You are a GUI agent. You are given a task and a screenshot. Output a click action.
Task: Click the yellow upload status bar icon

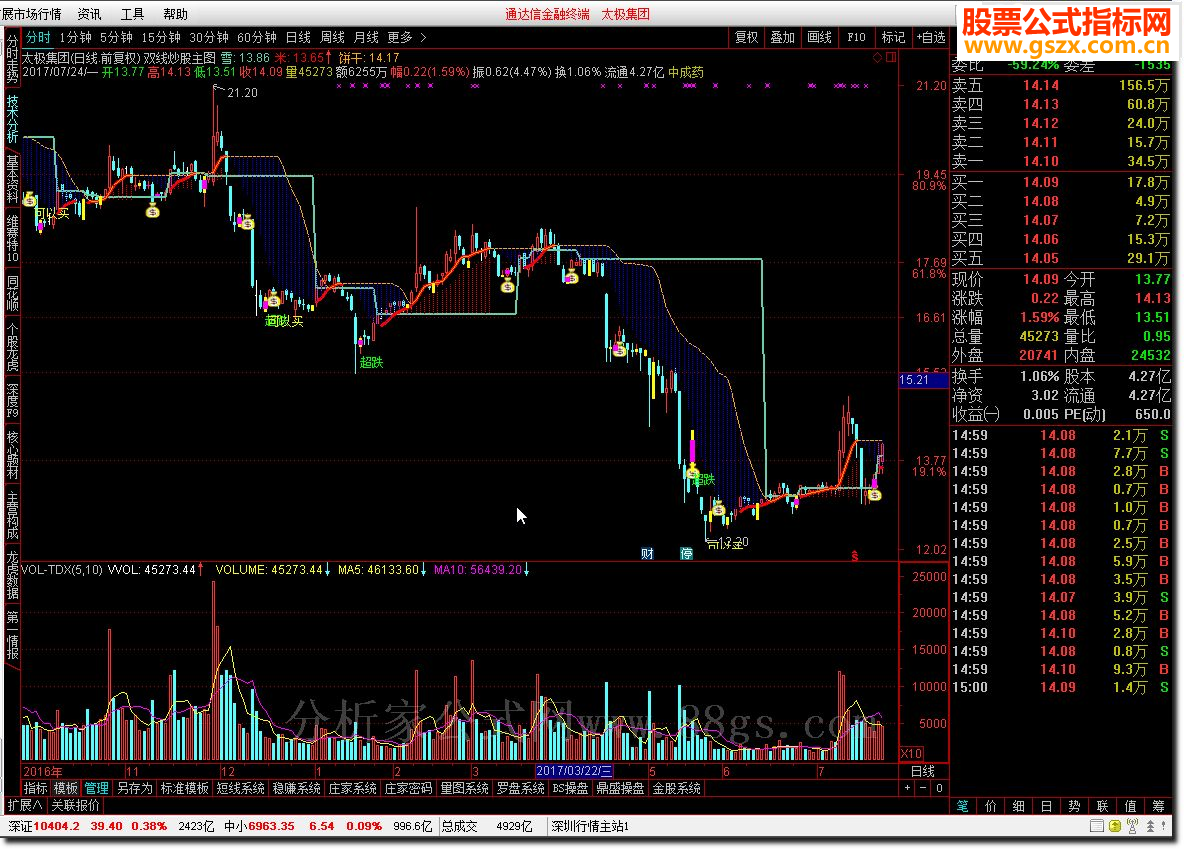click(1115, 826)
